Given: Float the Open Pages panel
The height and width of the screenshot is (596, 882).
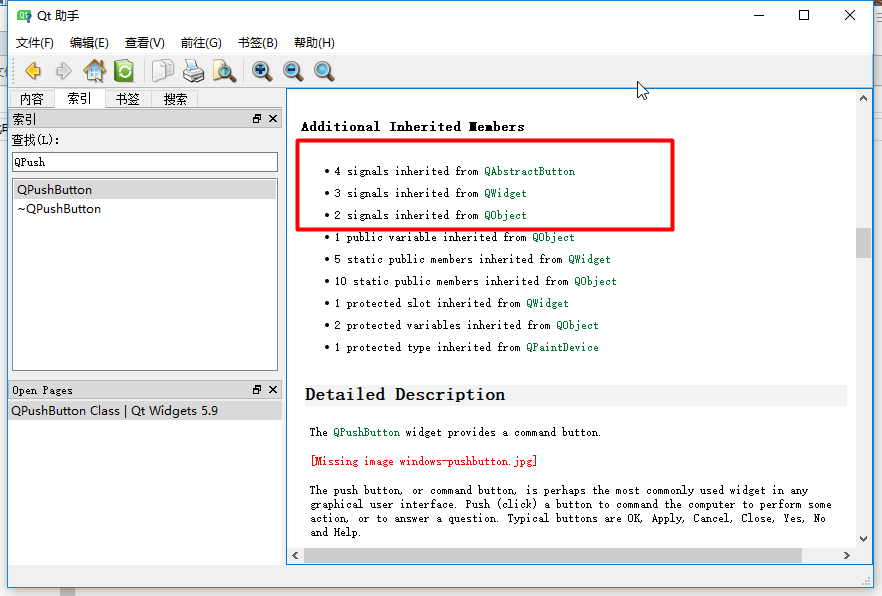Looking at the screenshot, I should point(257,390).
